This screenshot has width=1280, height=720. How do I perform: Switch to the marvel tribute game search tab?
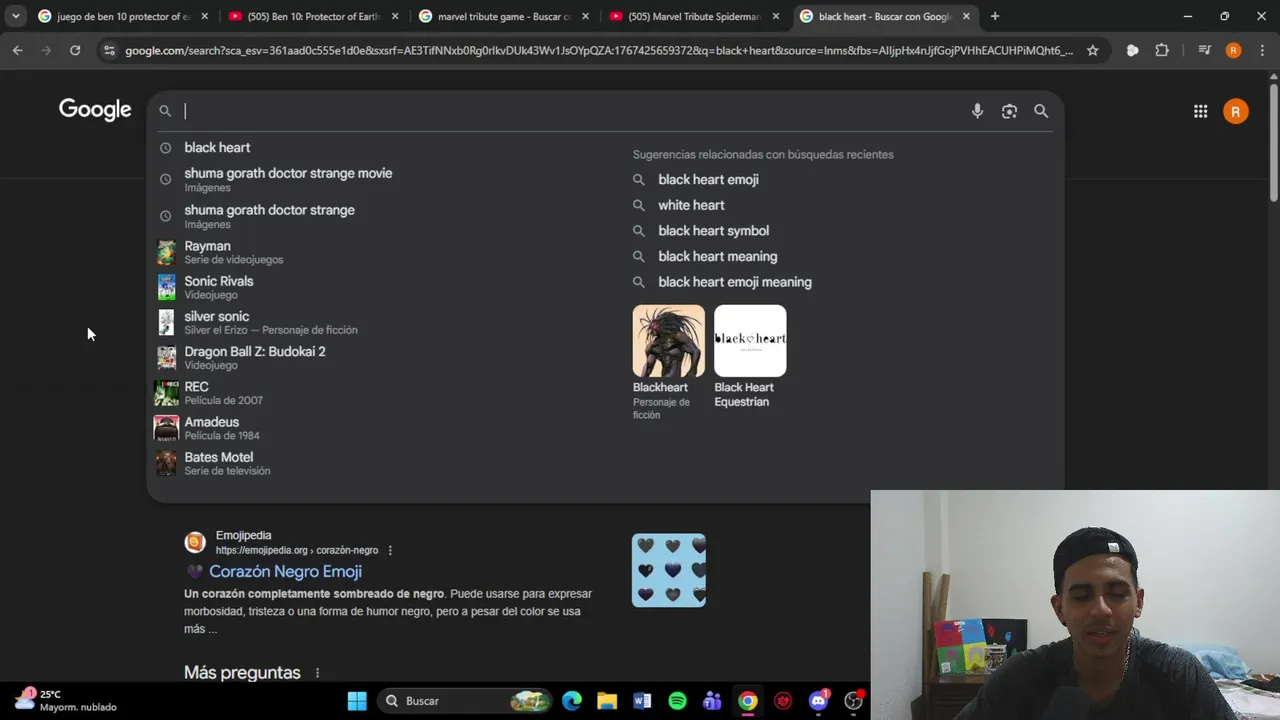pyautogui.click(x=504, y=16)
